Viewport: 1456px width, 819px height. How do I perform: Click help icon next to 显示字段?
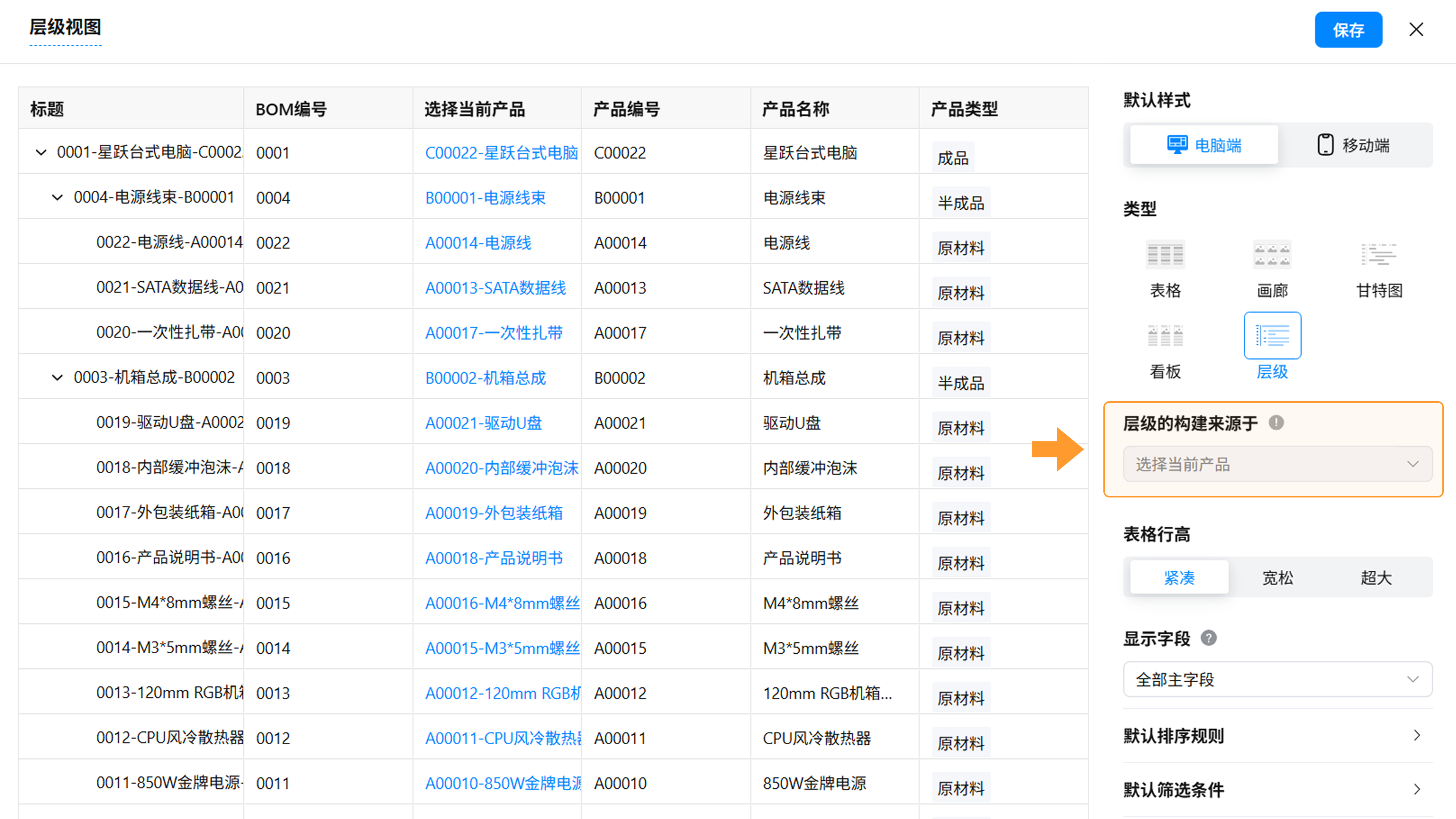pos(1208,638)
